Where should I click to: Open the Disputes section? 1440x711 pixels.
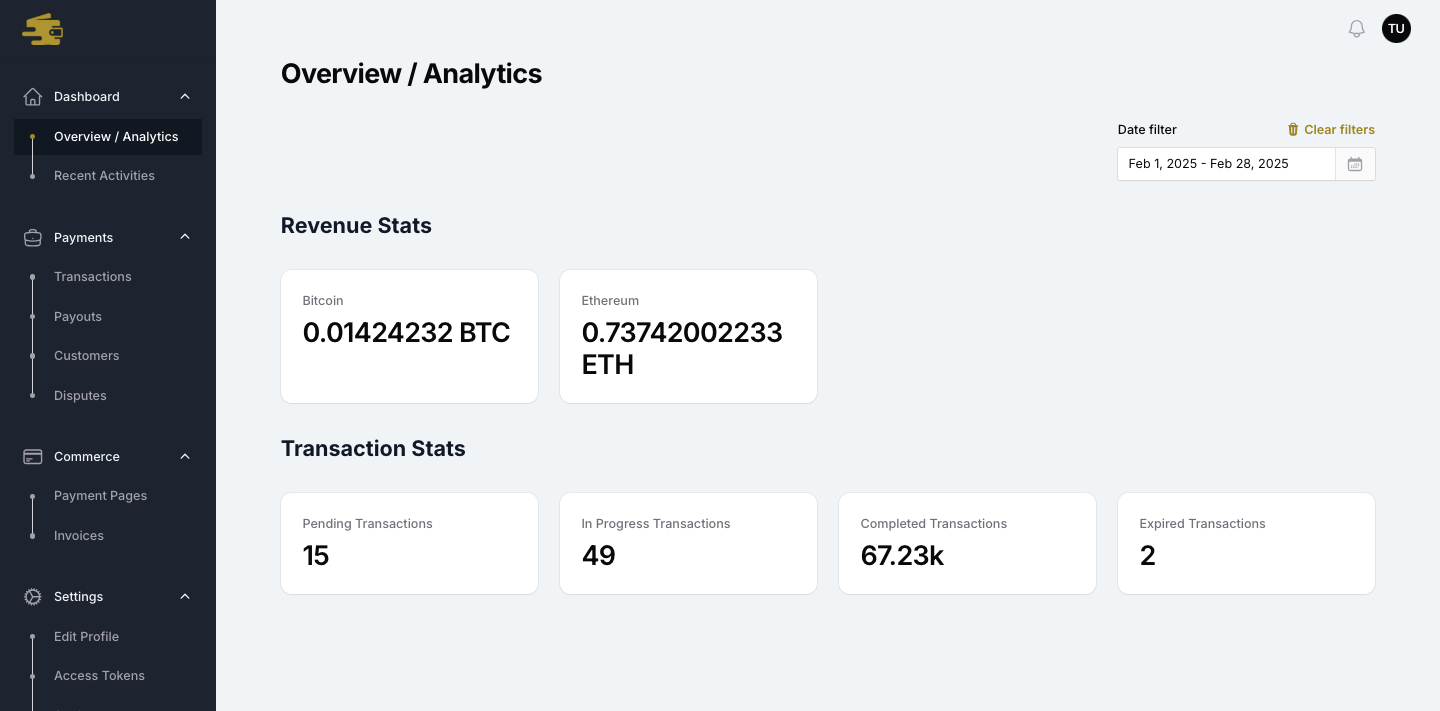coord(80,396)
